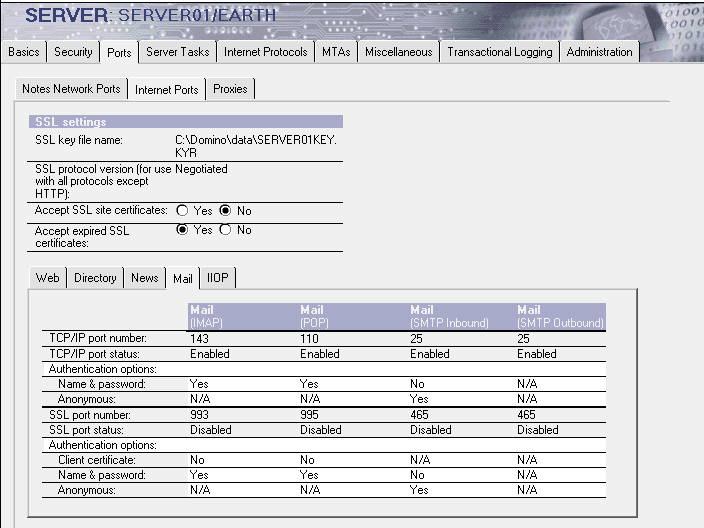Image resolution: width=704 pixels, height=528 pixels.
Task: Select the Ports tab
Action: tap(119, 53)
